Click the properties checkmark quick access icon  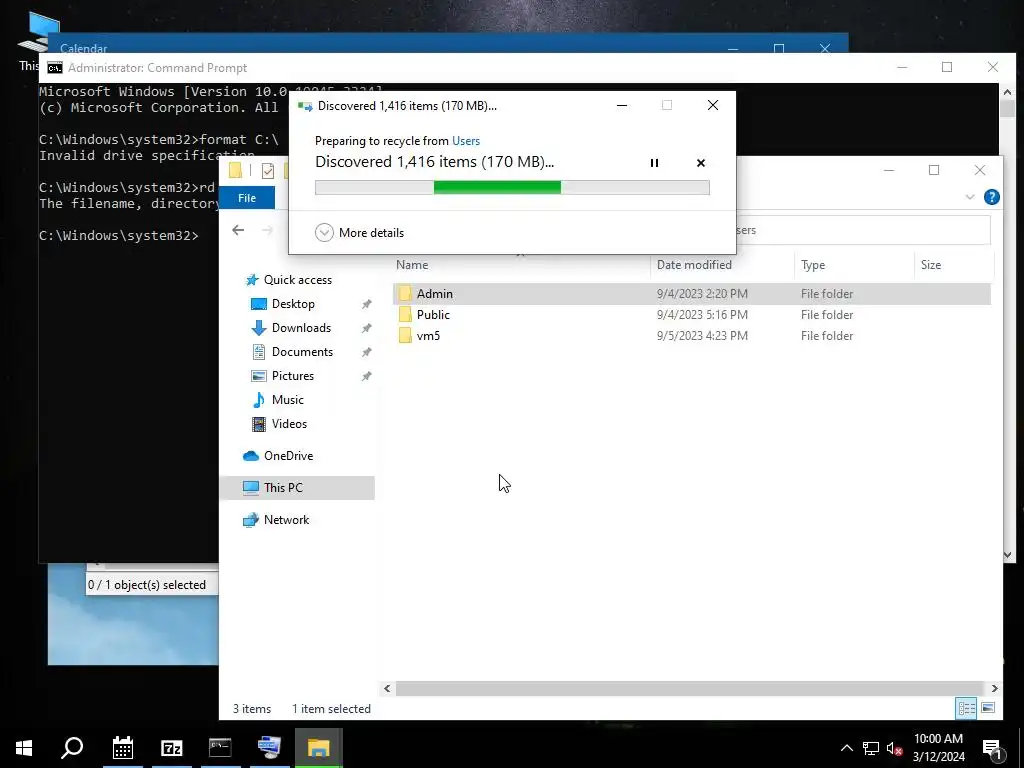click(x=268, y=171)
